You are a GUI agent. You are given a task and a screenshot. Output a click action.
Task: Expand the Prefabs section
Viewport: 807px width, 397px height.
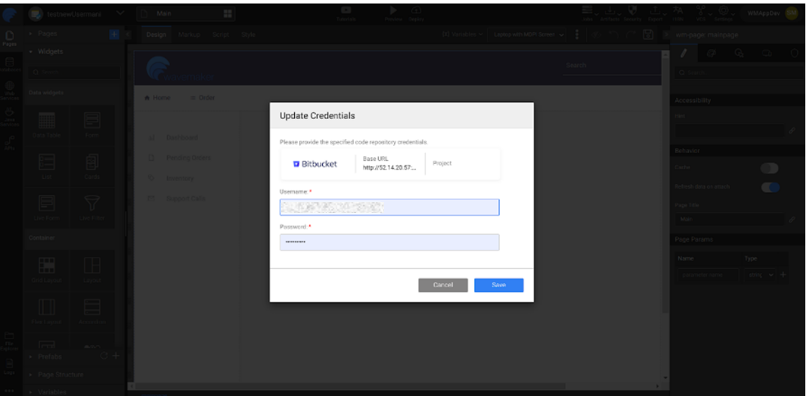pos(45,356)
